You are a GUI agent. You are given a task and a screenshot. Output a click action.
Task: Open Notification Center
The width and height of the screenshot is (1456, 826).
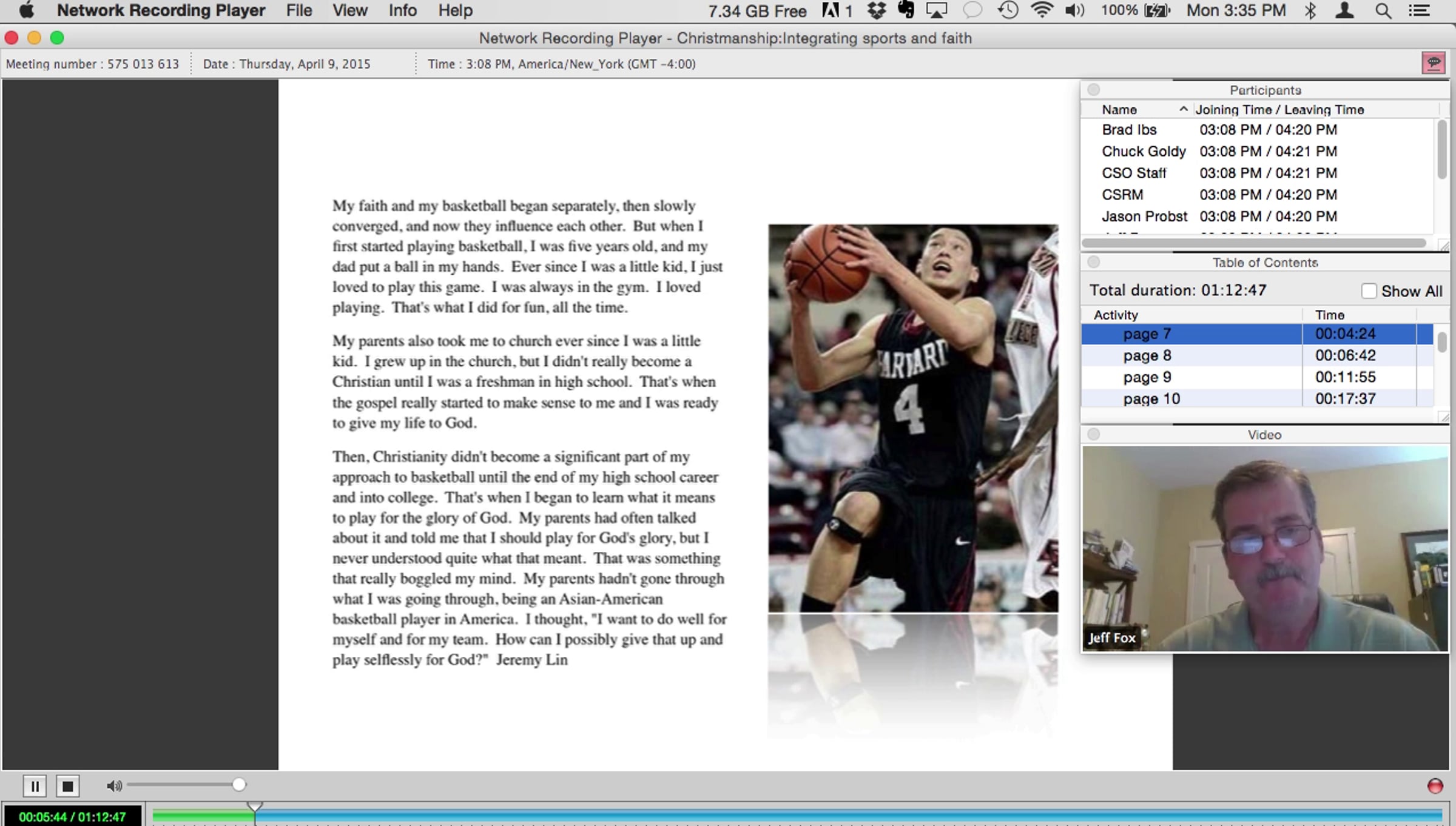tap(1419, 10)
